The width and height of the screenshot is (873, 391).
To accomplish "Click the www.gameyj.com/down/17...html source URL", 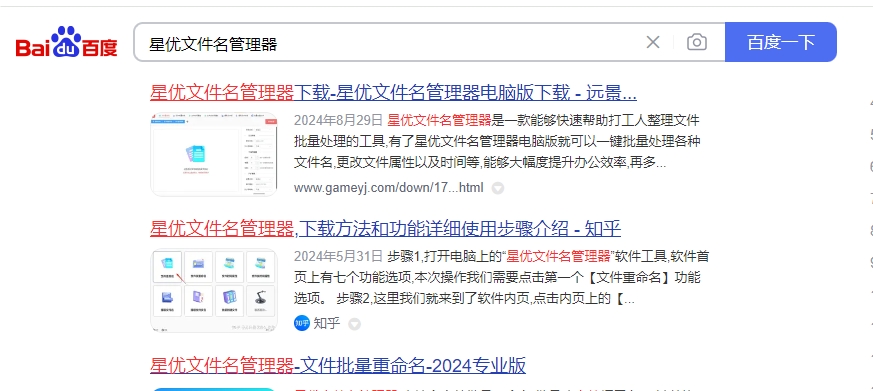I will tap(389, 188).
